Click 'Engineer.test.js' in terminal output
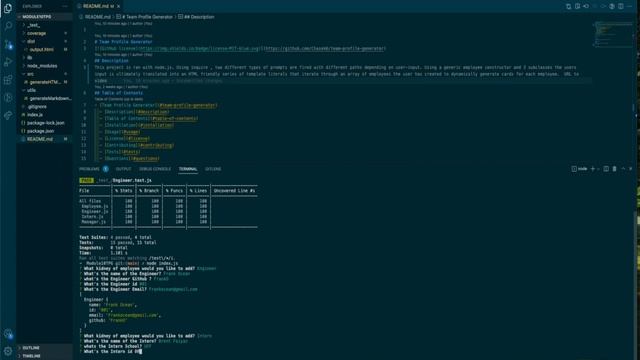This screenshot has width=640, height=360. pos(132,180)
